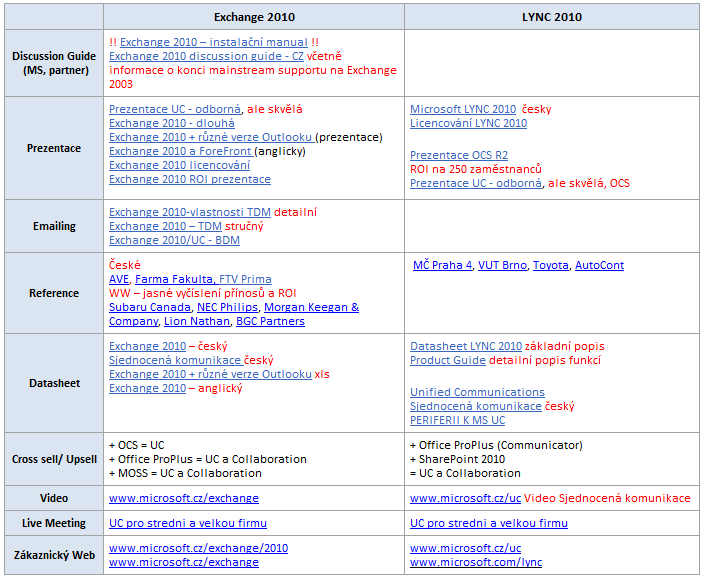Open the Exchange 2010 – instalační manual link

pyautogui.click(x=214, y=42)
